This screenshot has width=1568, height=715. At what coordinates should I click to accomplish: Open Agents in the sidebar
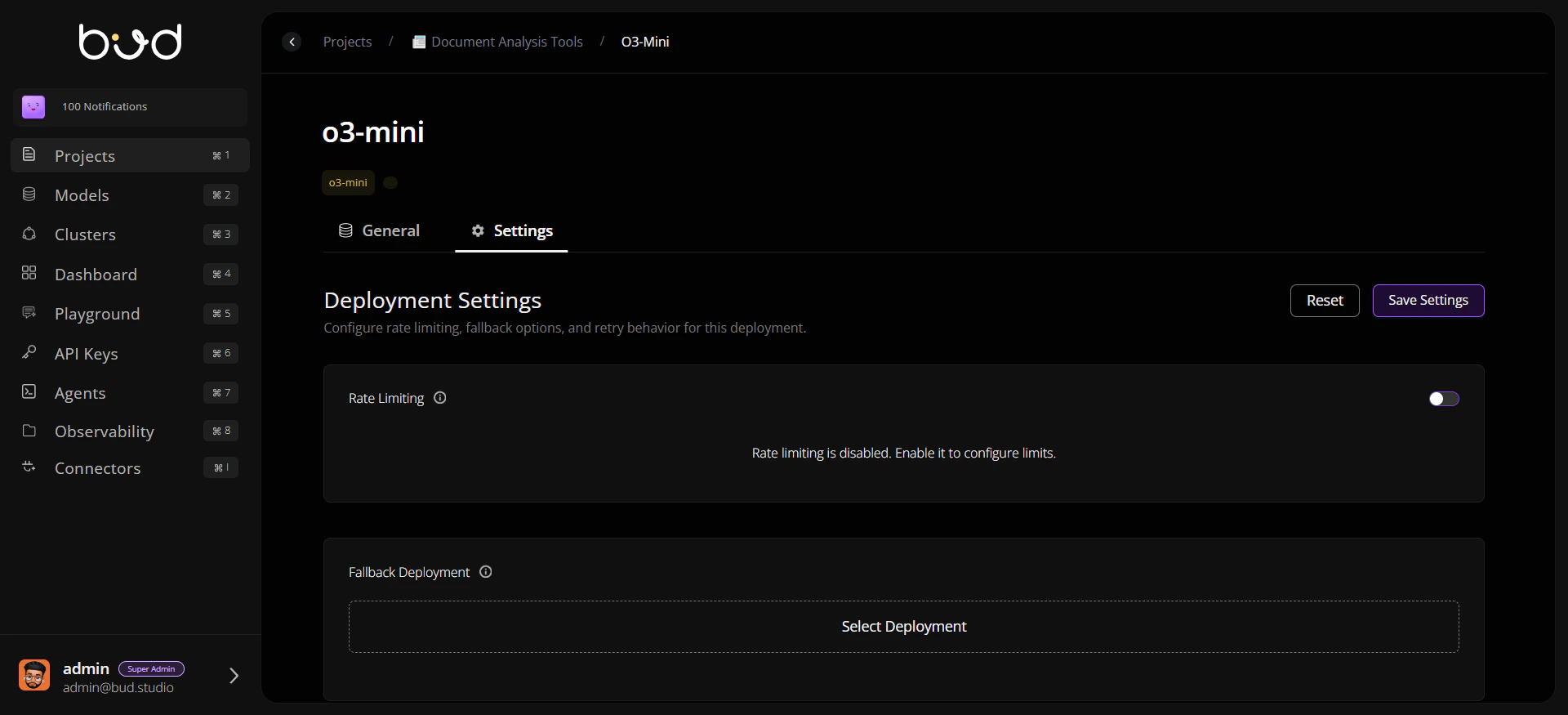coord(130,393)
